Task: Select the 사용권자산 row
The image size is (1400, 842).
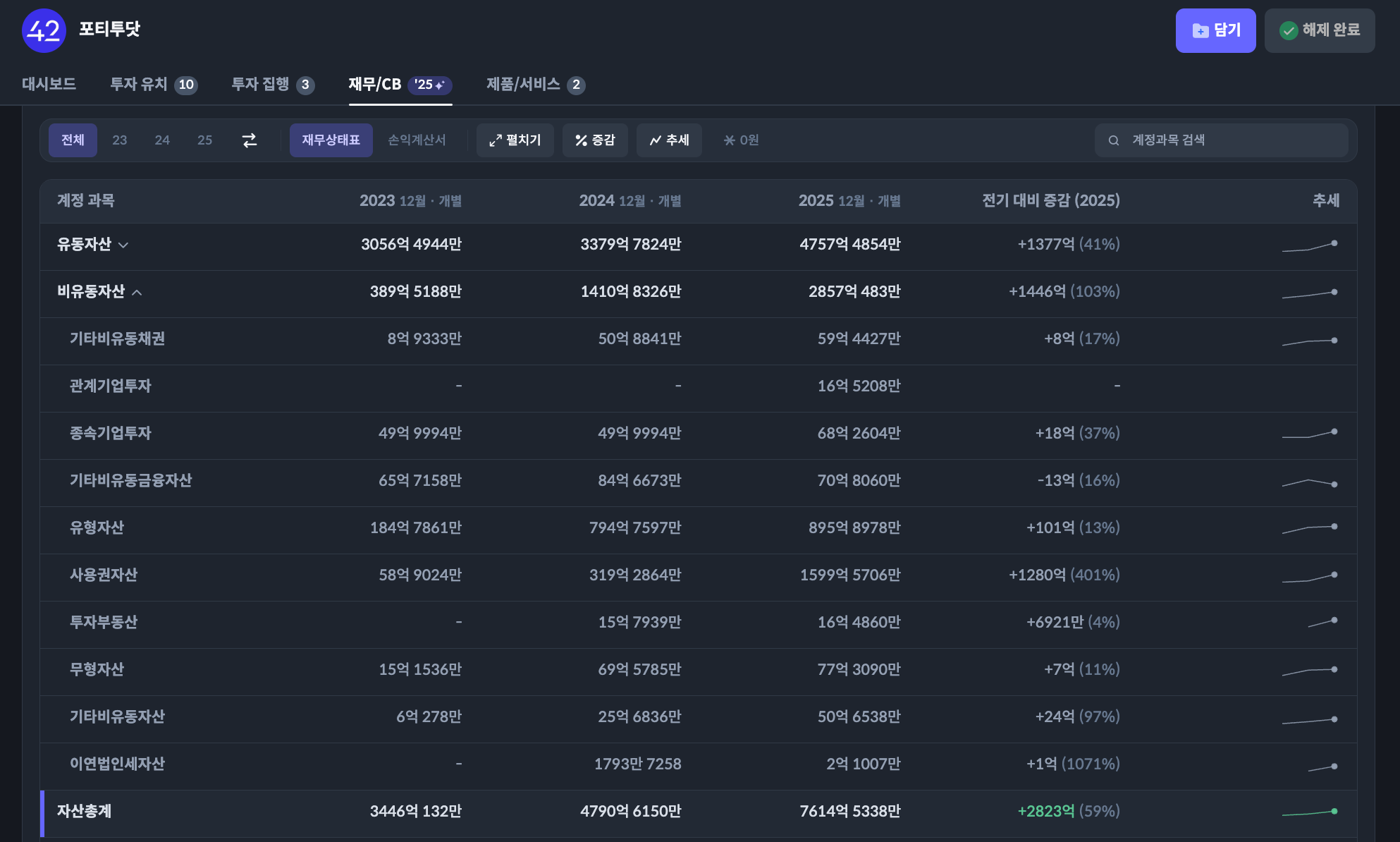Action: (104, 575)
